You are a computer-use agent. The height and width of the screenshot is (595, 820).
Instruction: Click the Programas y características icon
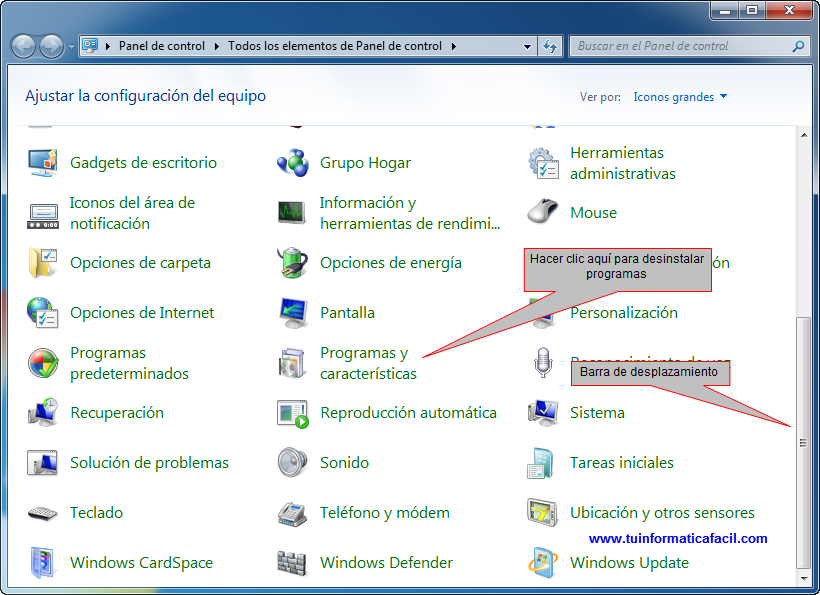(x=292, y=363)
